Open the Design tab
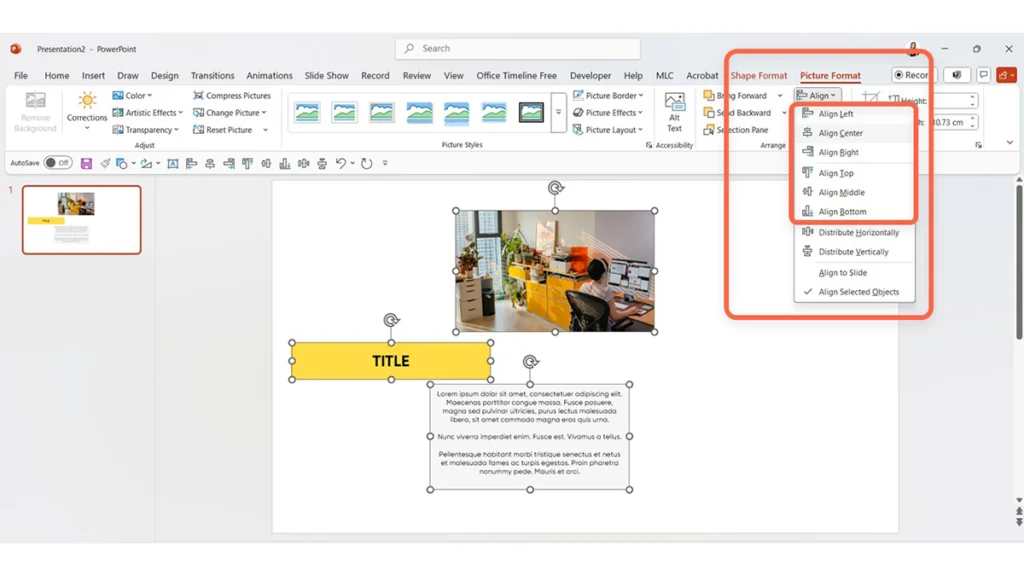1024x576 pixels. [x=165, y=76]
